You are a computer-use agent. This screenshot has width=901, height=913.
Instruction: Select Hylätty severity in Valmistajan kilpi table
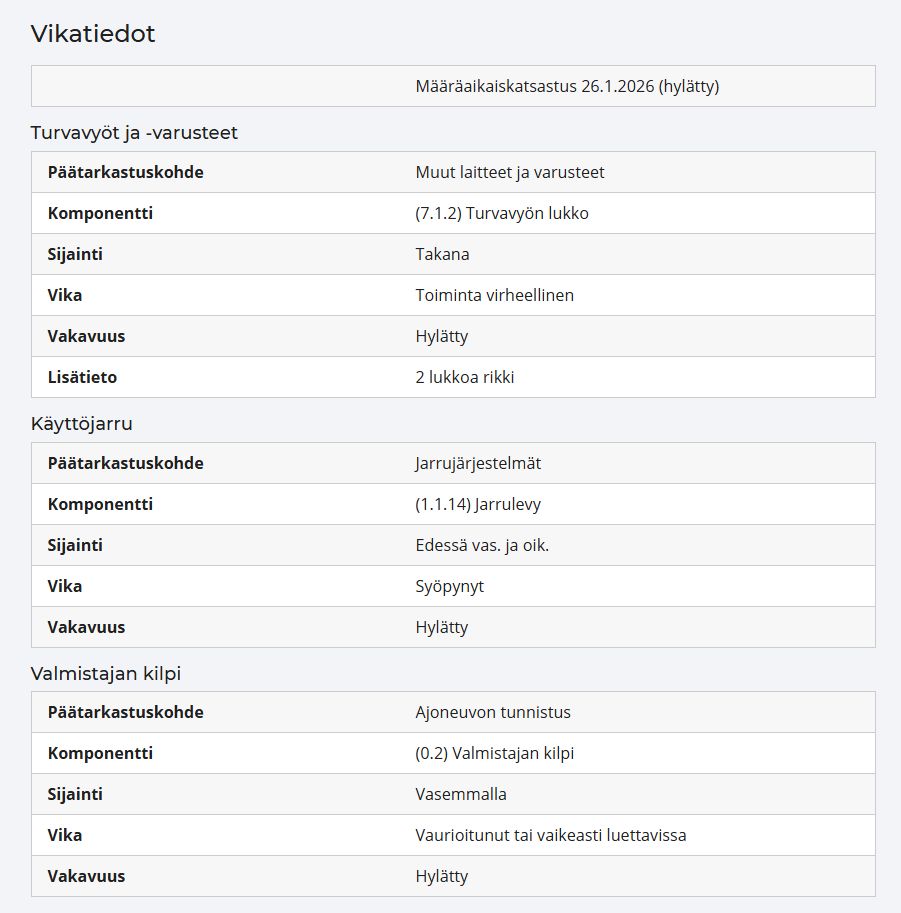point(441,876)
